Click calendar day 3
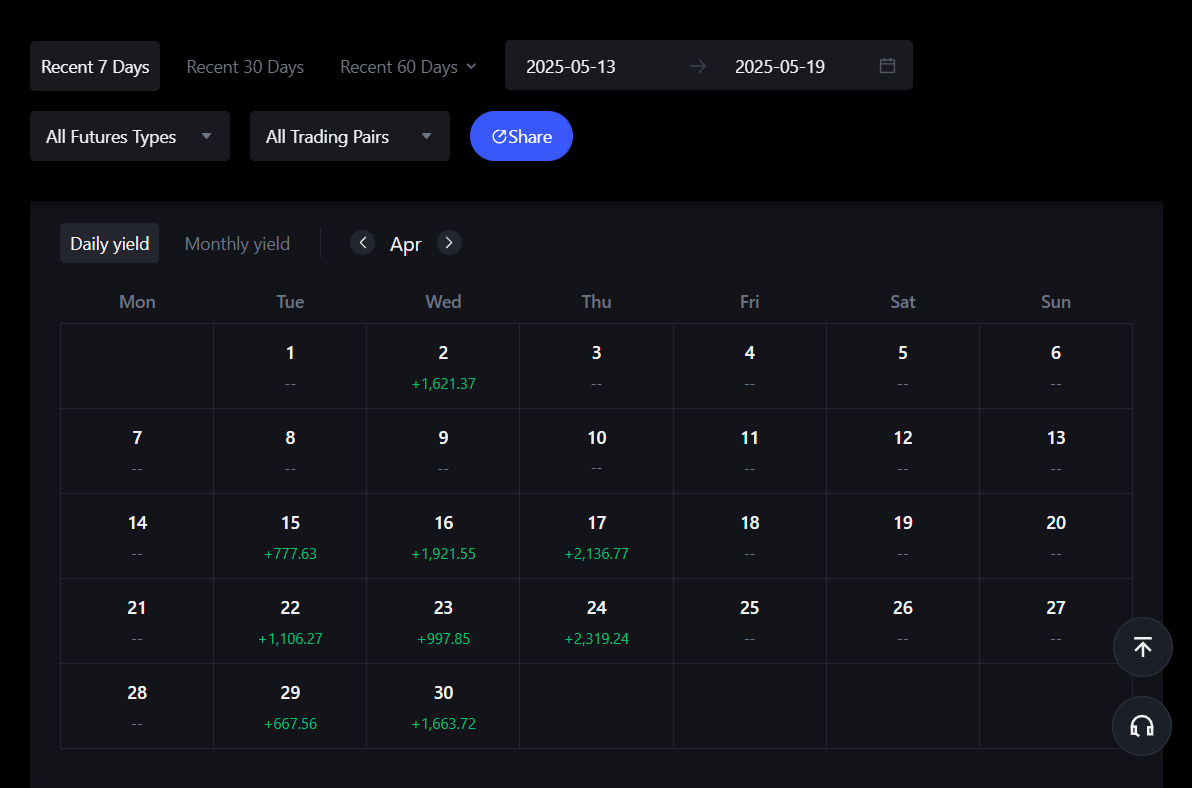The width and height of the screenshot is (1192, 788). (597, 366)
